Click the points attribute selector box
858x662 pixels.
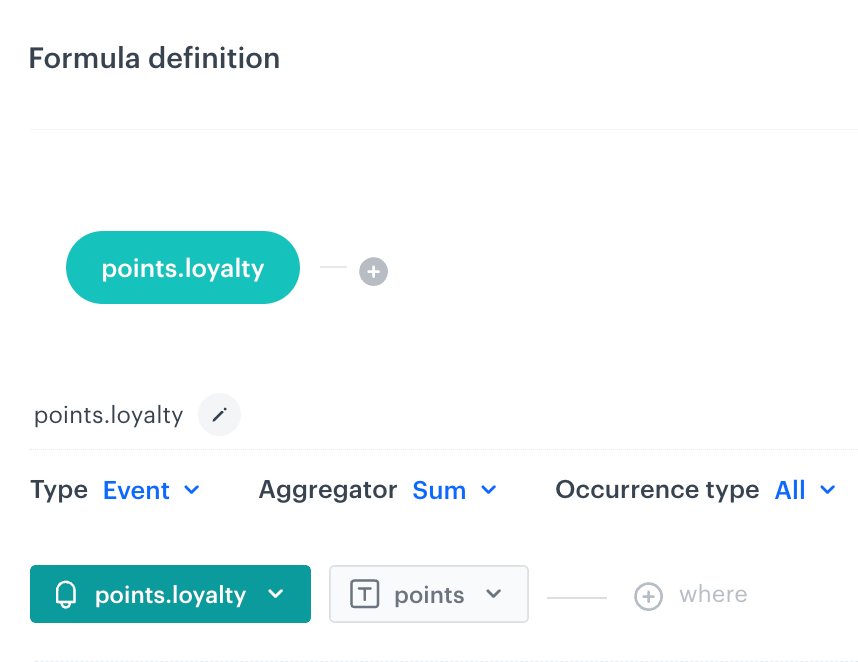coord(428,593)
